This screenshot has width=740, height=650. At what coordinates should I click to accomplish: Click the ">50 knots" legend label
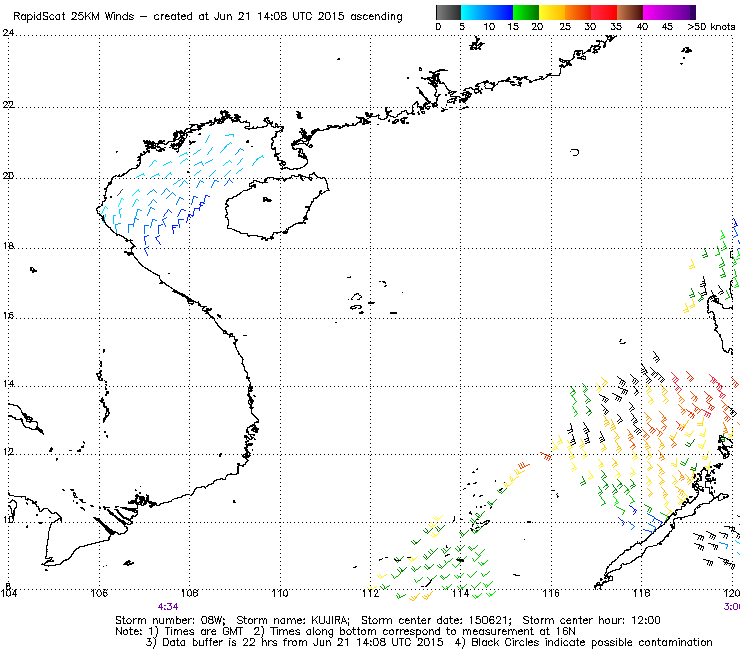(x=711, y=27)
